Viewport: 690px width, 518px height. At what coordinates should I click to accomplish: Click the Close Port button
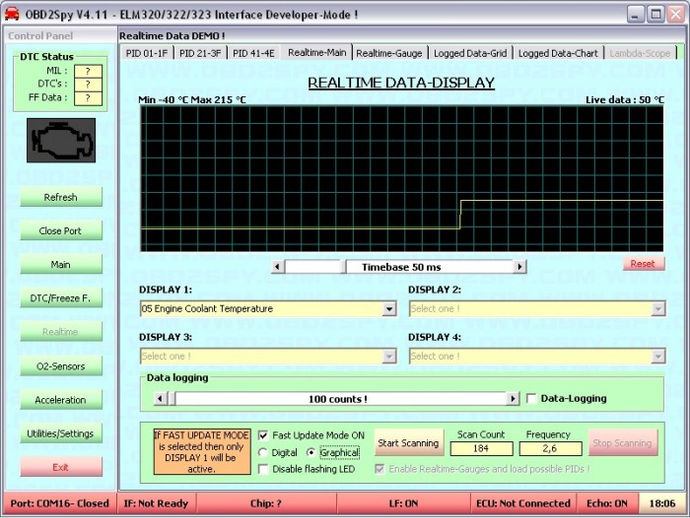point(61,231)
